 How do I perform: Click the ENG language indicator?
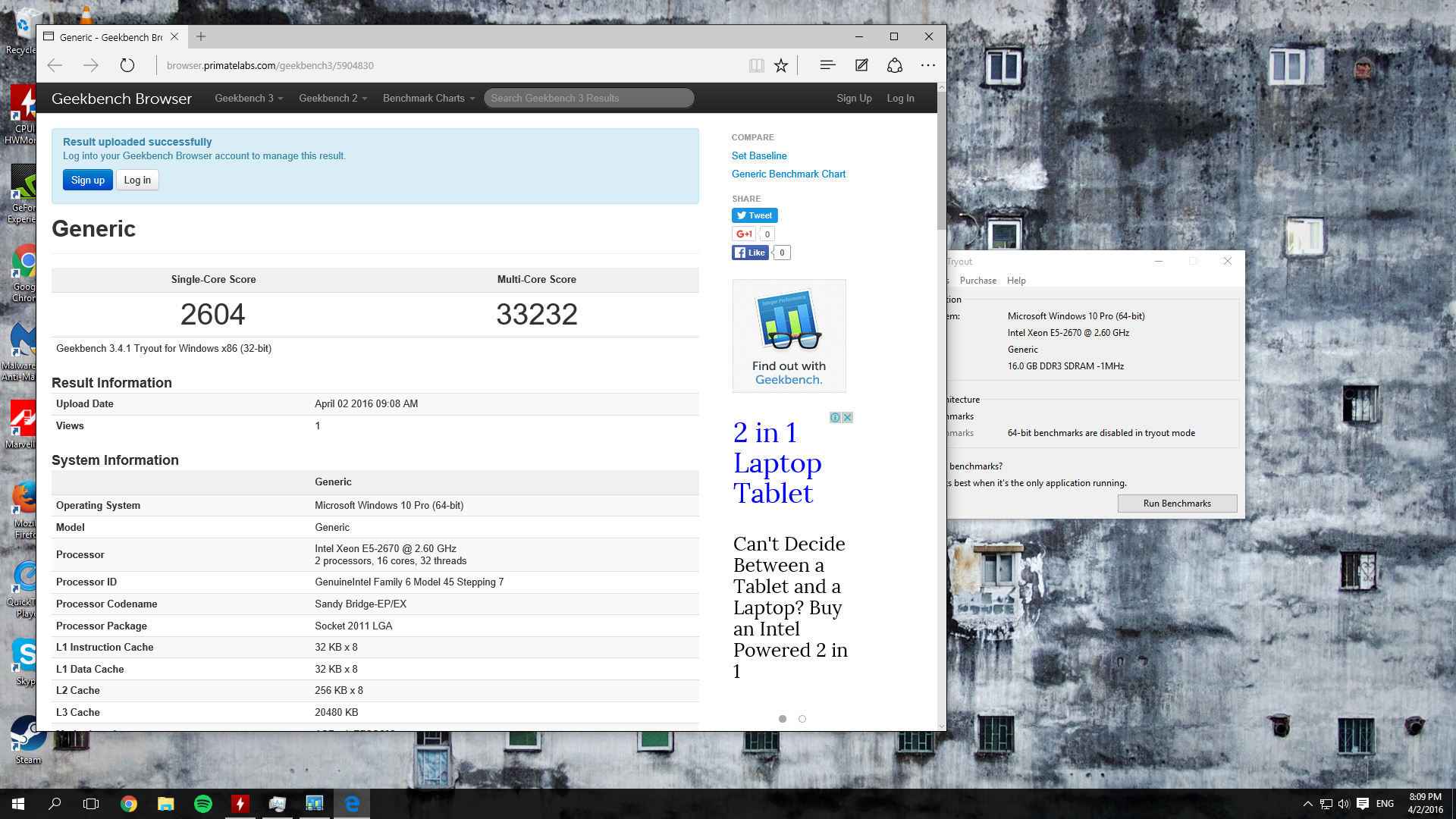[x=1385, y=804]
